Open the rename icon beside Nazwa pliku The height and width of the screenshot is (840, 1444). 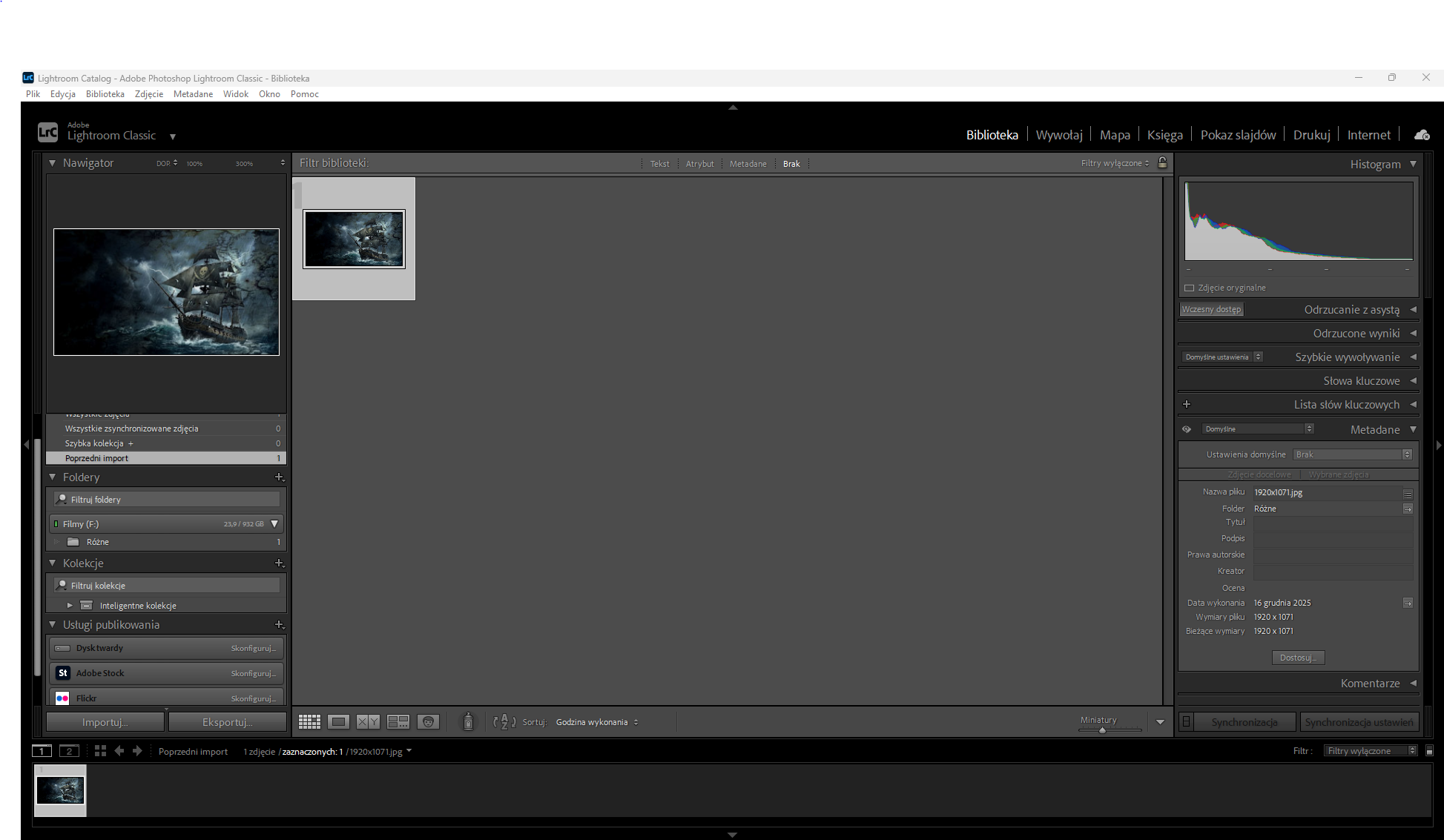[1408, 493]
